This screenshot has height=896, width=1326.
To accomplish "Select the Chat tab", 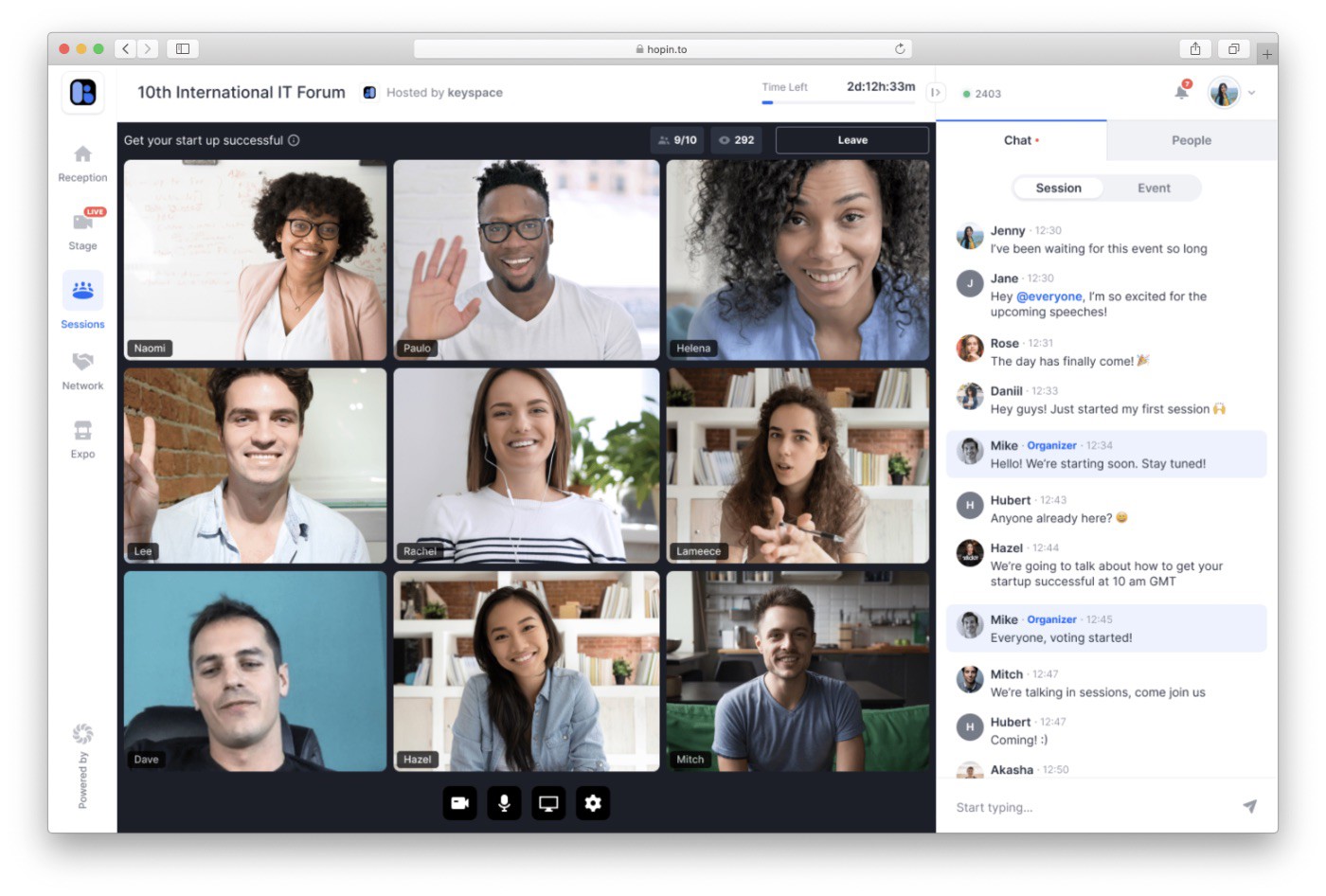I will pos(1021,140).
